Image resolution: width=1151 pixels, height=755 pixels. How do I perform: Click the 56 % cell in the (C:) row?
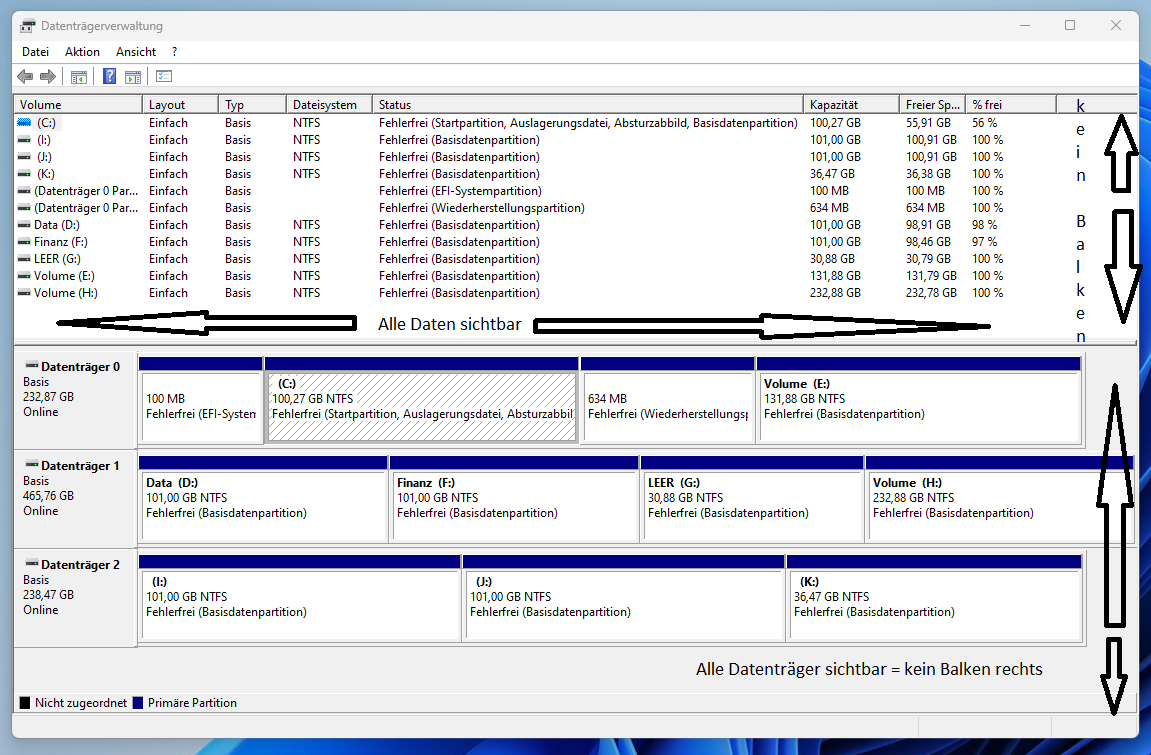[x=984, y=123]
